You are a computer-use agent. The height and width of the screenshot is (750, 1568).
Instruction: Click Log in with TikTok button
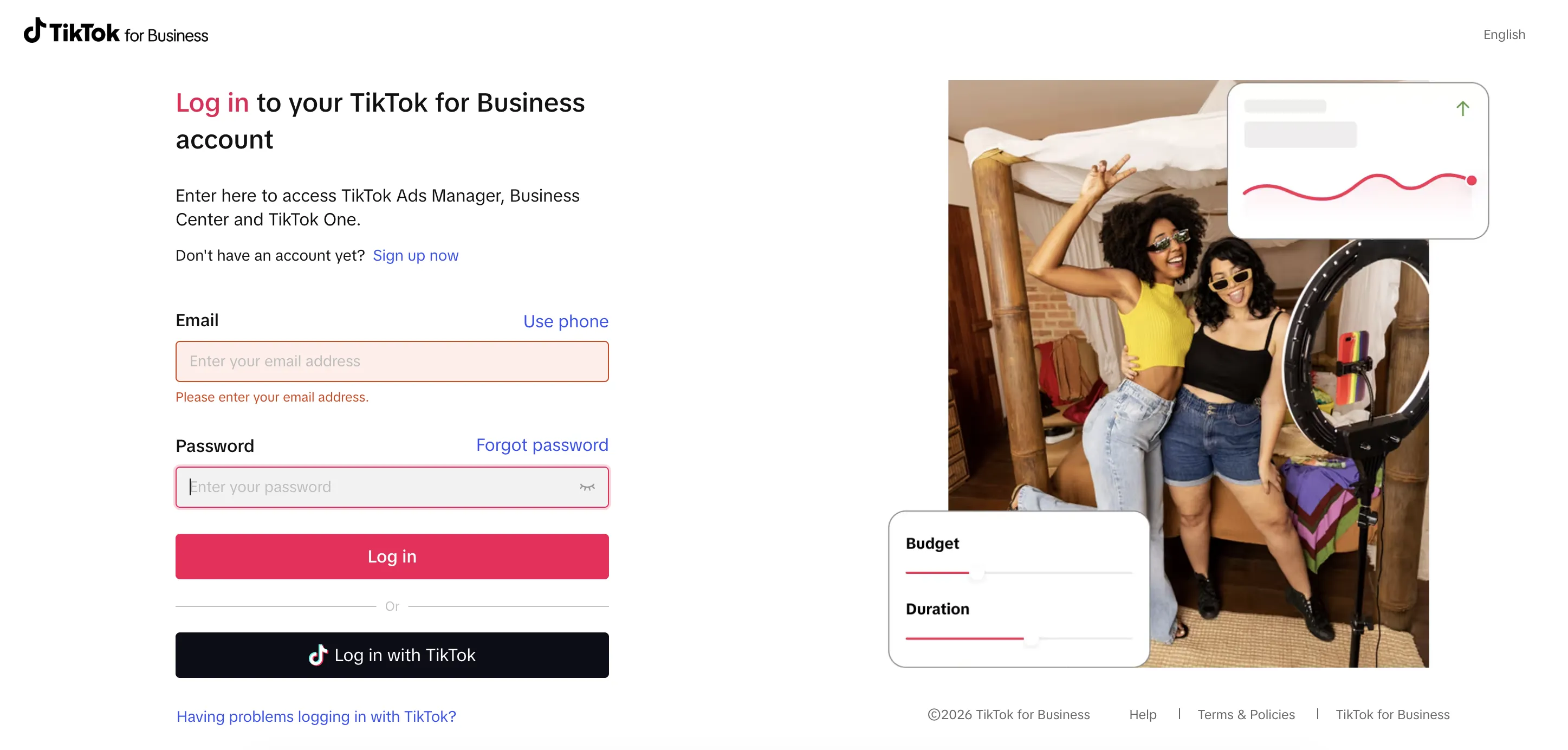tap(392, 655)
